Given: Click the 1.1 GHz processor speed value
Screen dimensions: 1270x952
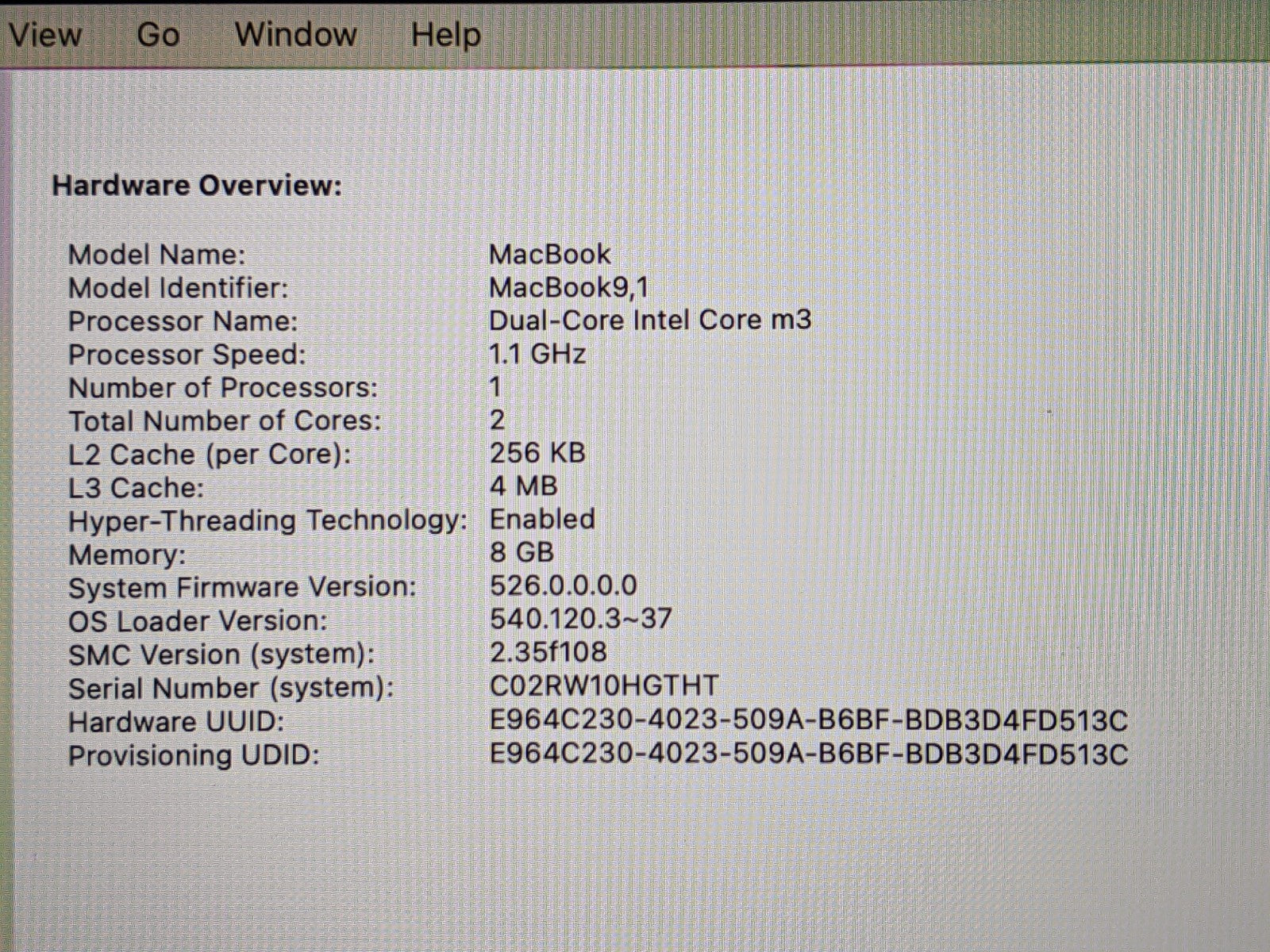Looking at the screenshot, I should pyautogui.click(x=537, y=354).
